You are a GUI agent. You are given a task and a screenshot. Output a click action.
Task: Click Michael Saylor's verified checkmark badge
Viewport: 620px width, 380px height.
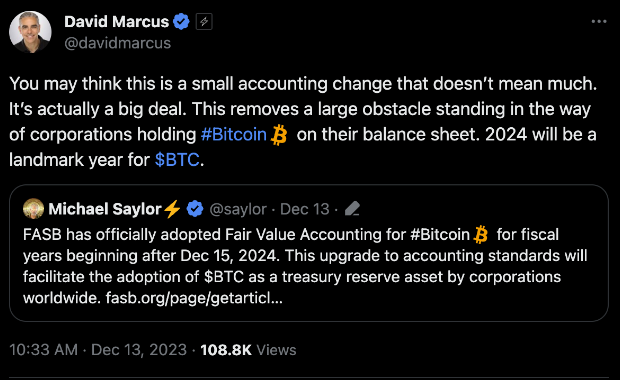point(195,209)
